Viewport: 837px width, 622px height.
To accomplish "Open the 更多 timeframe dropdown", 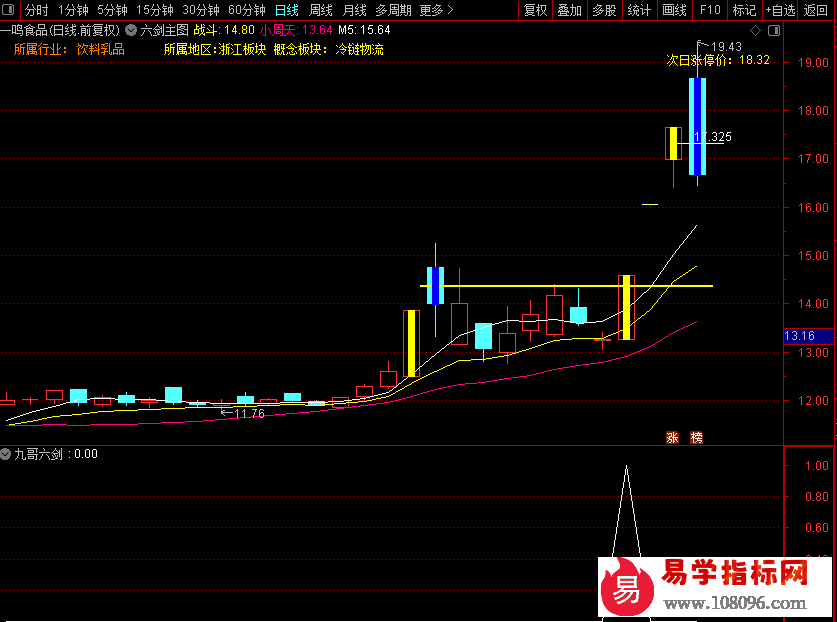I will (x=431, y=10).
